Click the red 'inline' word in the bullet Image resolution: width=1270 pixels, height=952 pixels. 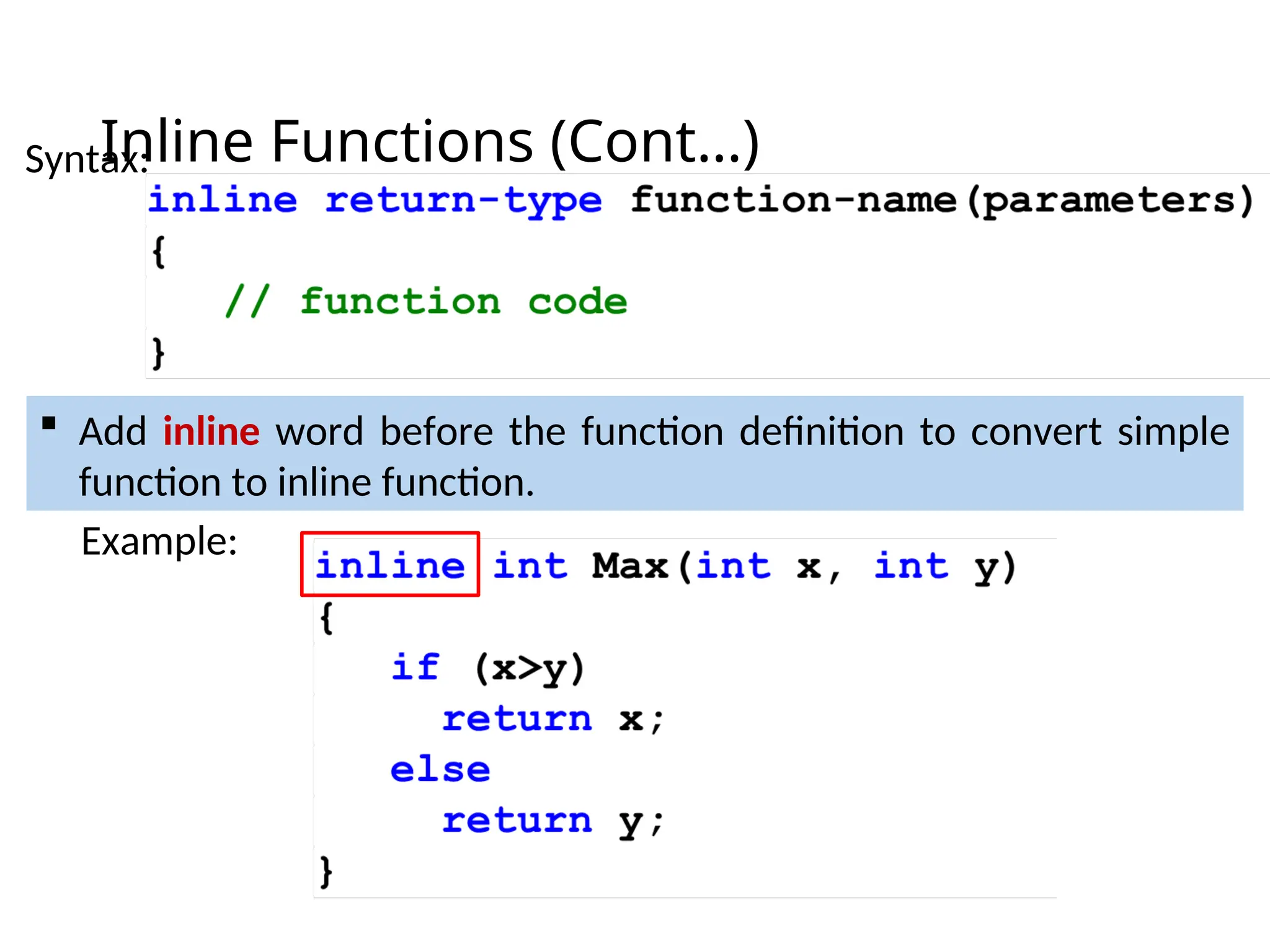click(211, 431)
